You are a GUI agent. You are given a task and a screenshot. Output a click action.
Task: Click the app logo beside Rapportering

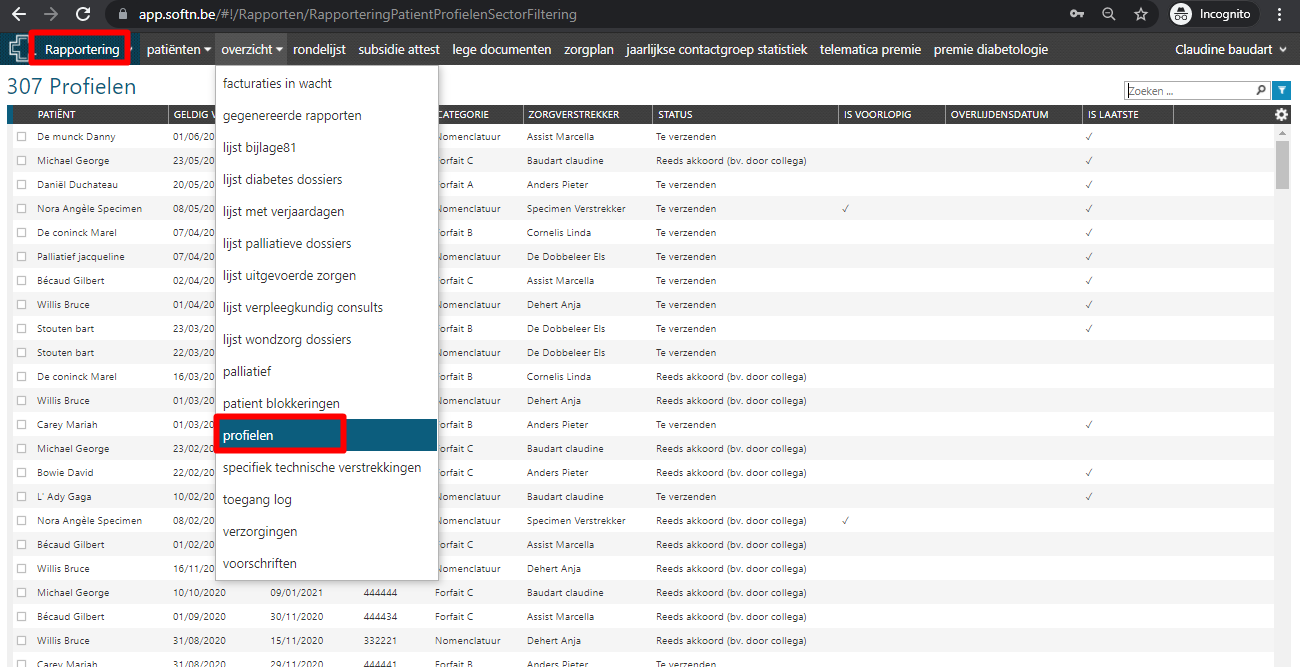18,49
